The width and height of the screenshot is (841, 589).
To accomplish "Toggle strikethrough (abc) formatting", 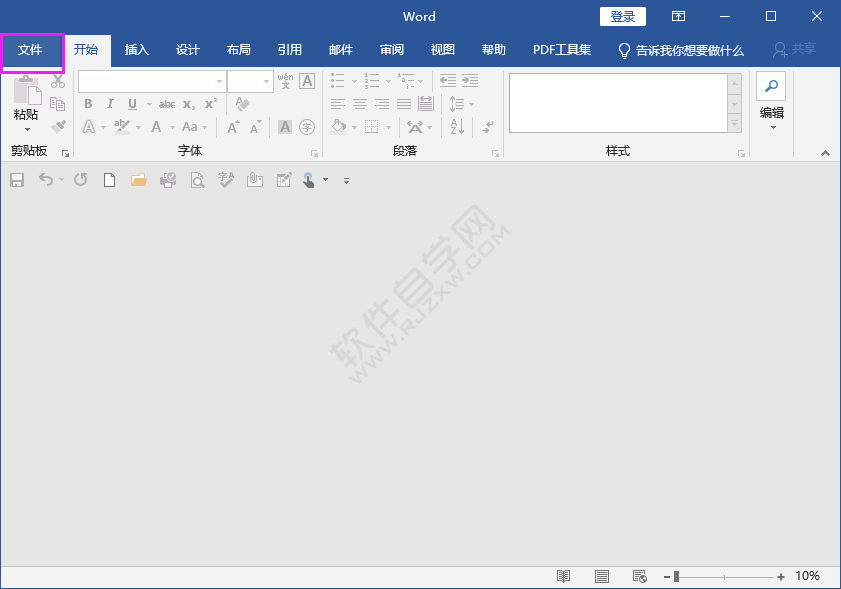I will coord(167,104).
